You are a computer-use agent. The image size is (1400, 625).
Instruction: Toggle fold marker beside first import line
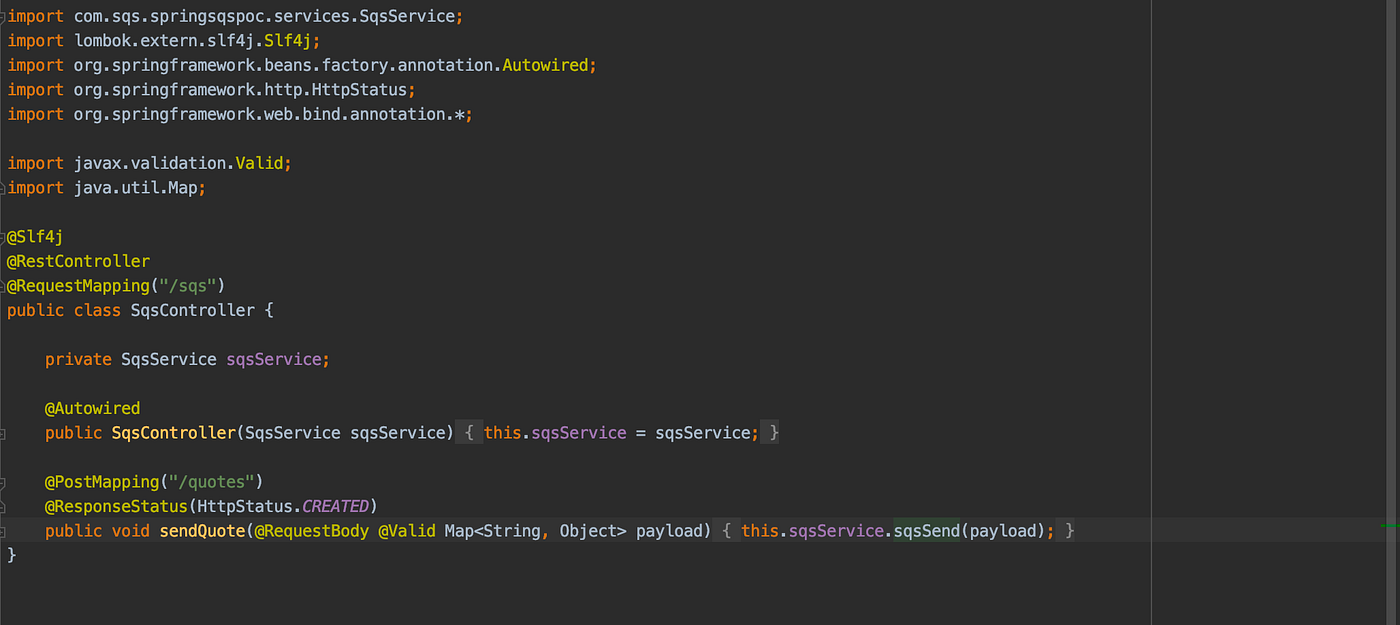(x=3, y=17)
